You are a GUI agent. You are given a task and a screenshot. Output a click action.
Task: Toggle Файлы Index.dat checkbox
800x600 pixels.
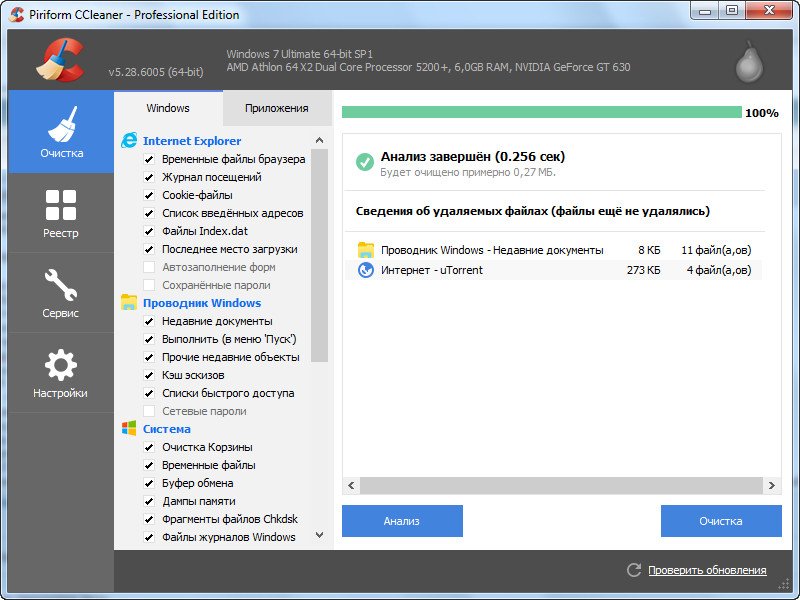[149, 231]
